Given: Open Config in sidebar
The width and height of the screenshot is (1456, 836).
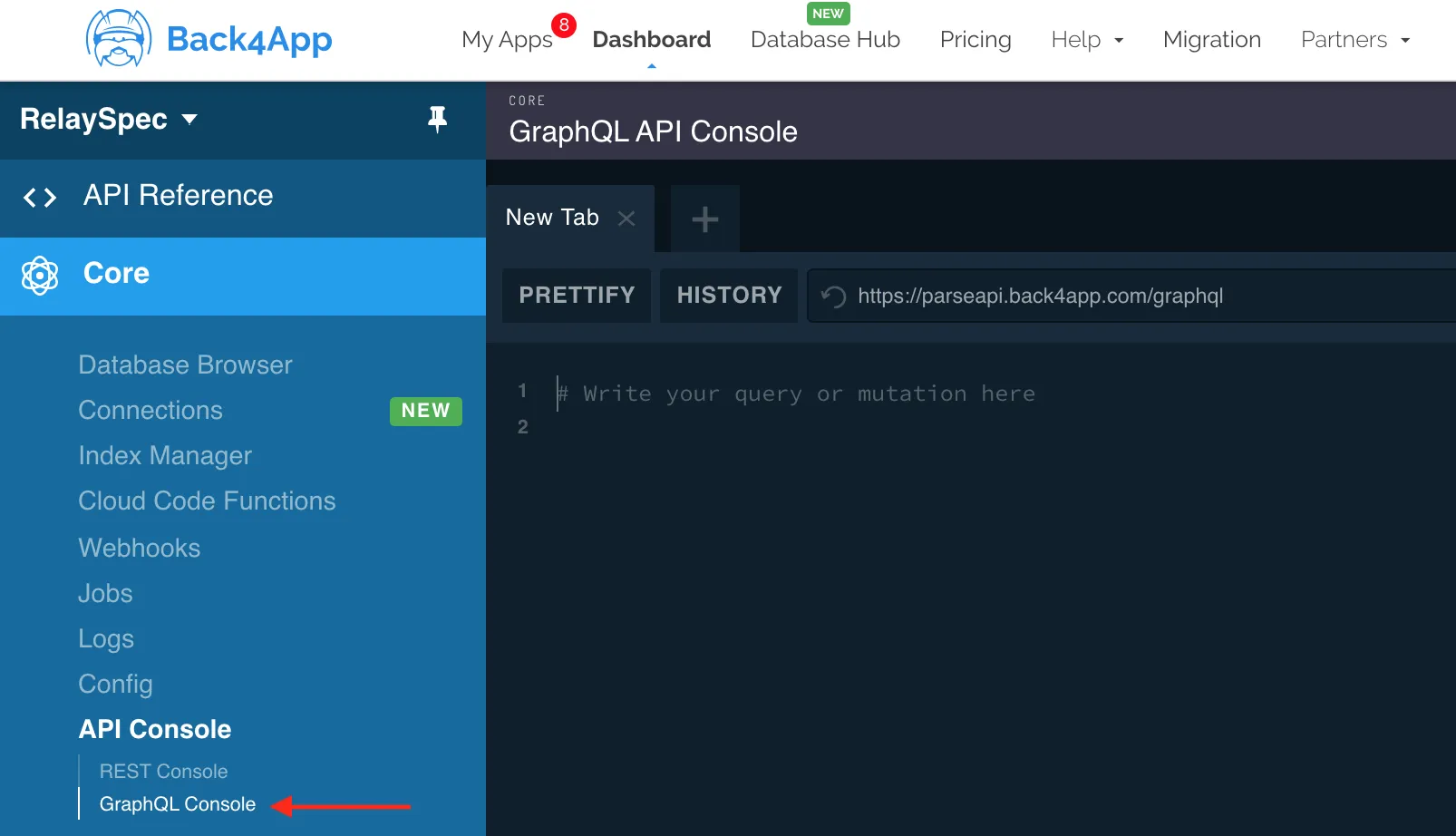Looking at the screenshot, I should coord(115,684).
